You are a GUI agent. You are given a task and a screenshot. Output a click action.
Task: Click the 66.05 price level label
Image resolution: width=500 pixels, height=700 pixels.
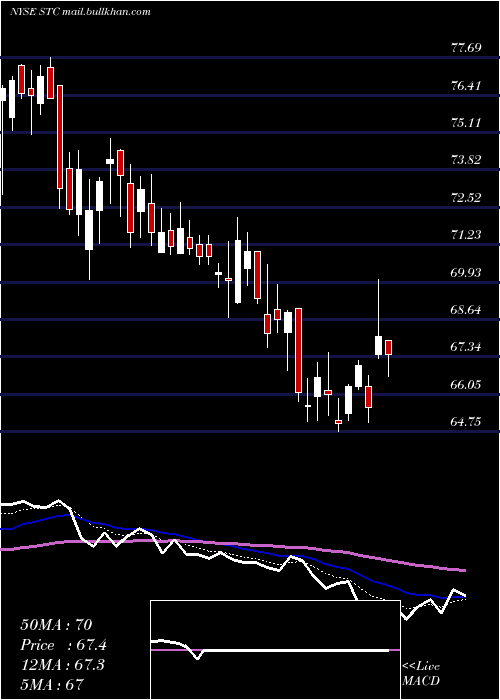(466, 384)
